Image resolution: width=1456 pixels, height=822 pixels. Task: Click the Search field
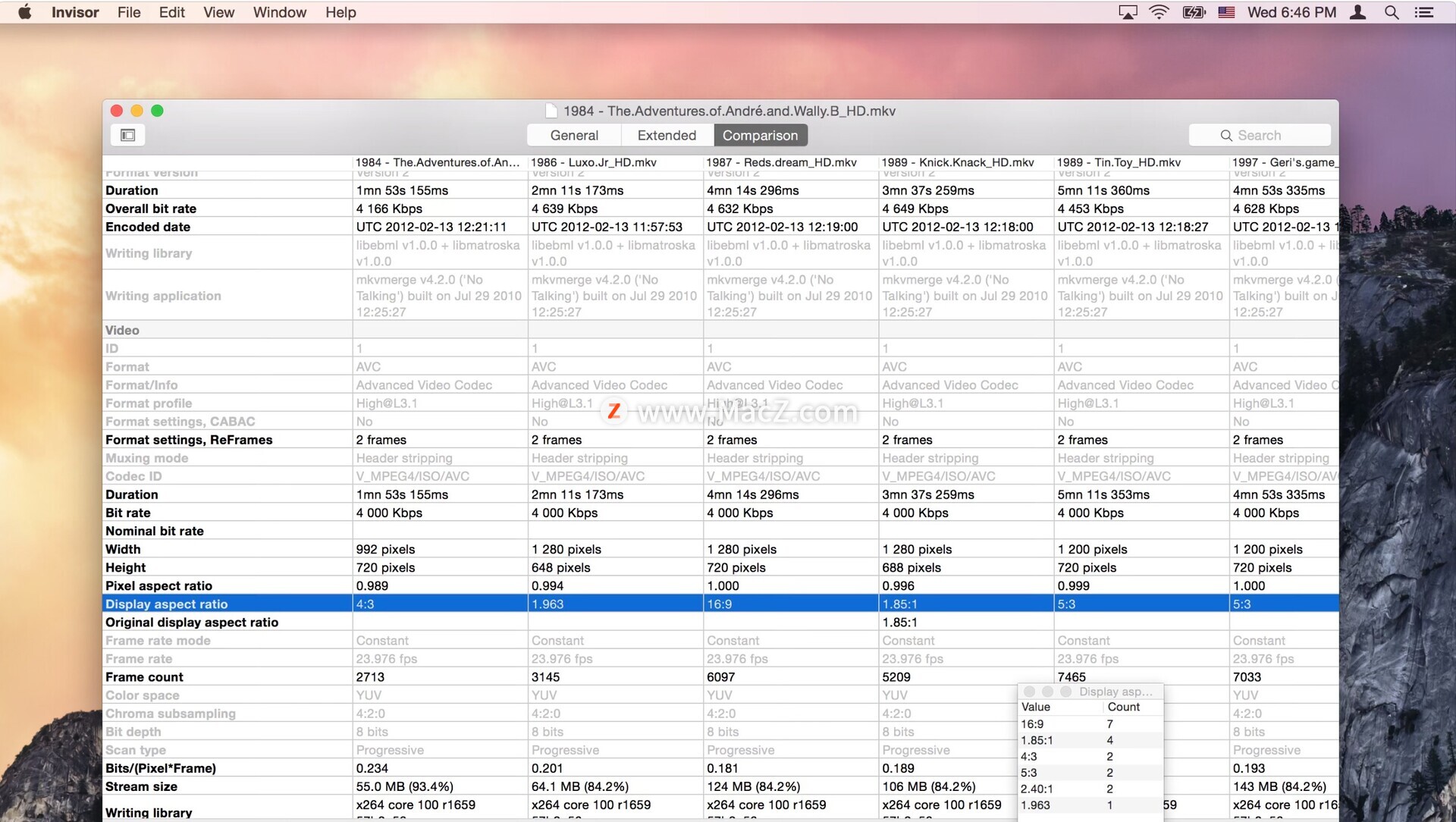(1259, 135)
